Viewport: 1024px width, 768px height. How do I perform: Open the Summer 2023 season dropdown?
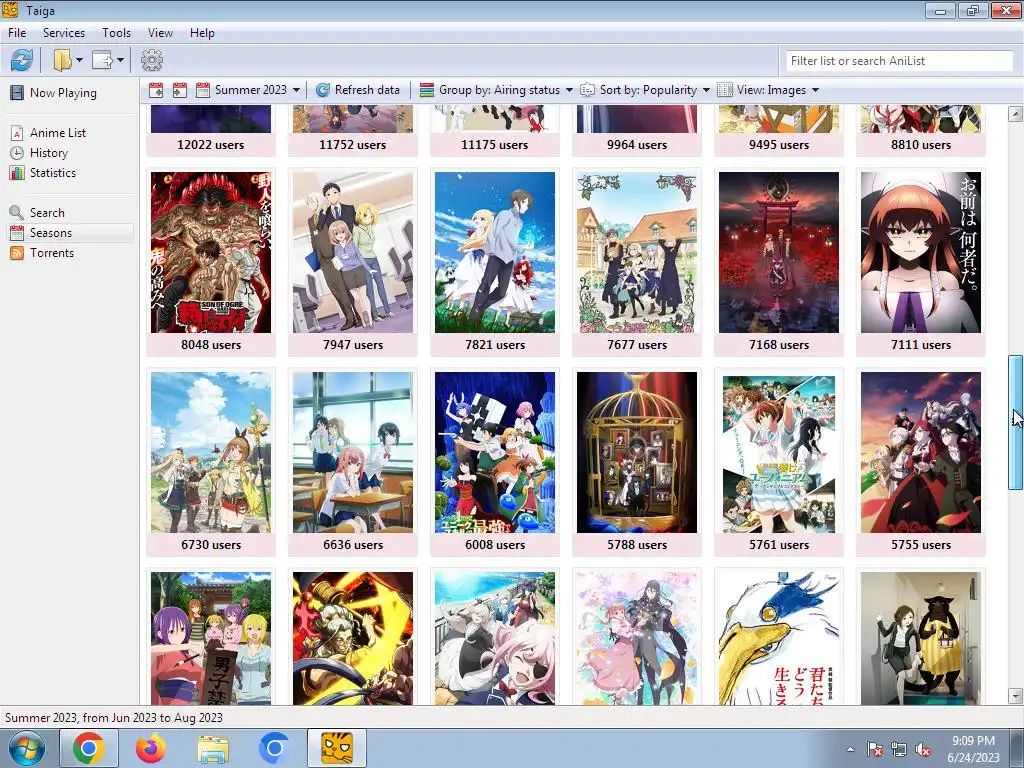click(296, 90)
